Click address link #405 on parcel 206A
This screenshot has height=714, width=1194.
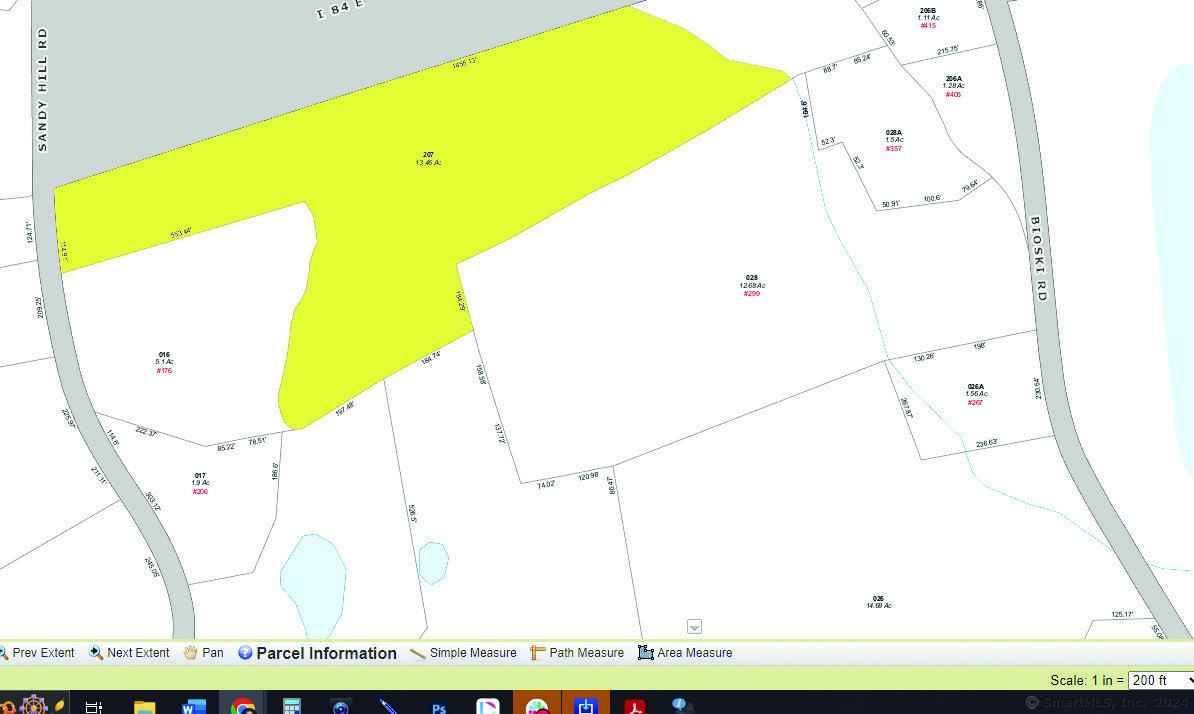tap(953, 95)
